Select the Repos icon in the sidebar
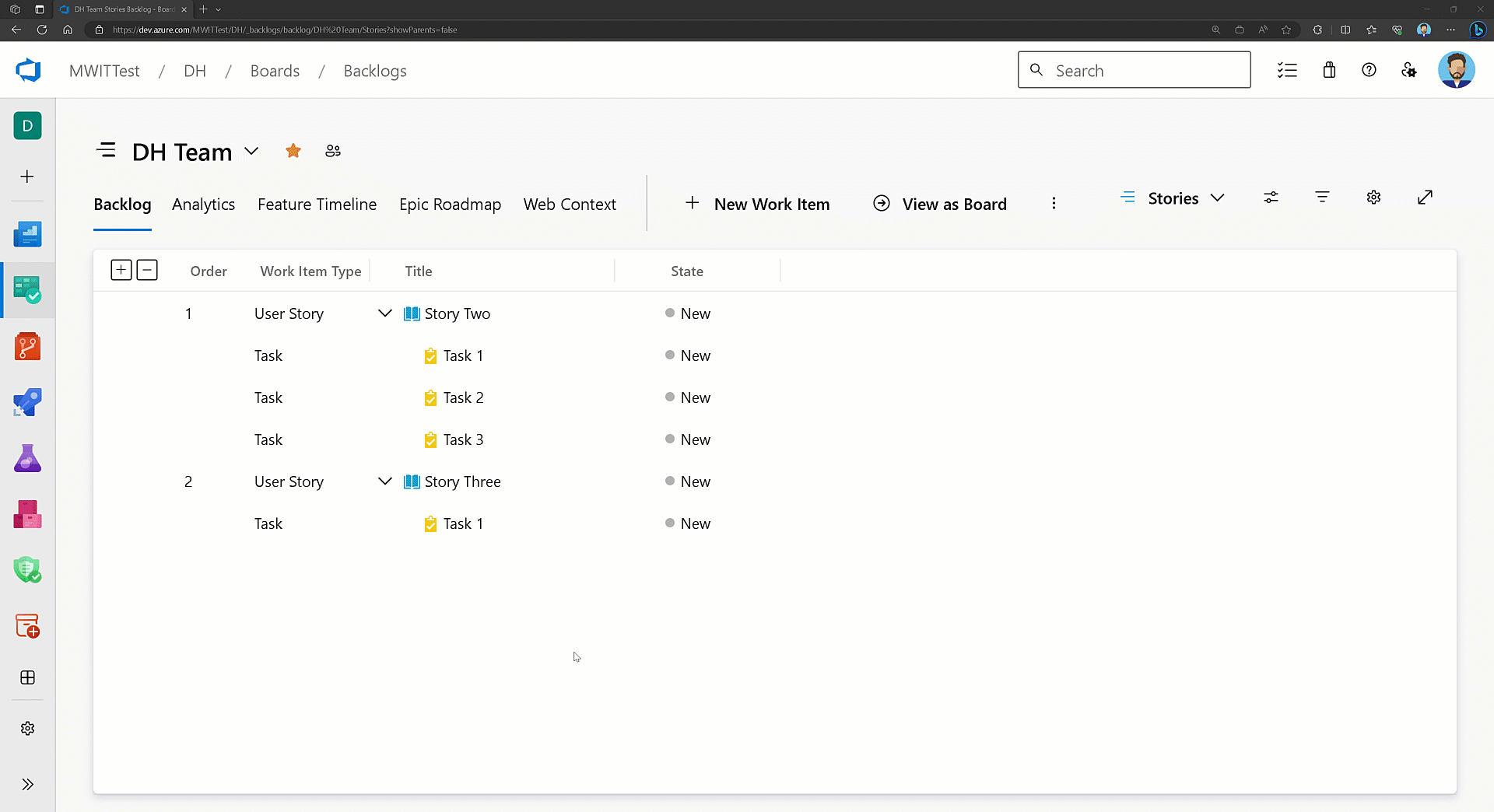Viewport: 1494px width, 812px height. tap(27, 346)
